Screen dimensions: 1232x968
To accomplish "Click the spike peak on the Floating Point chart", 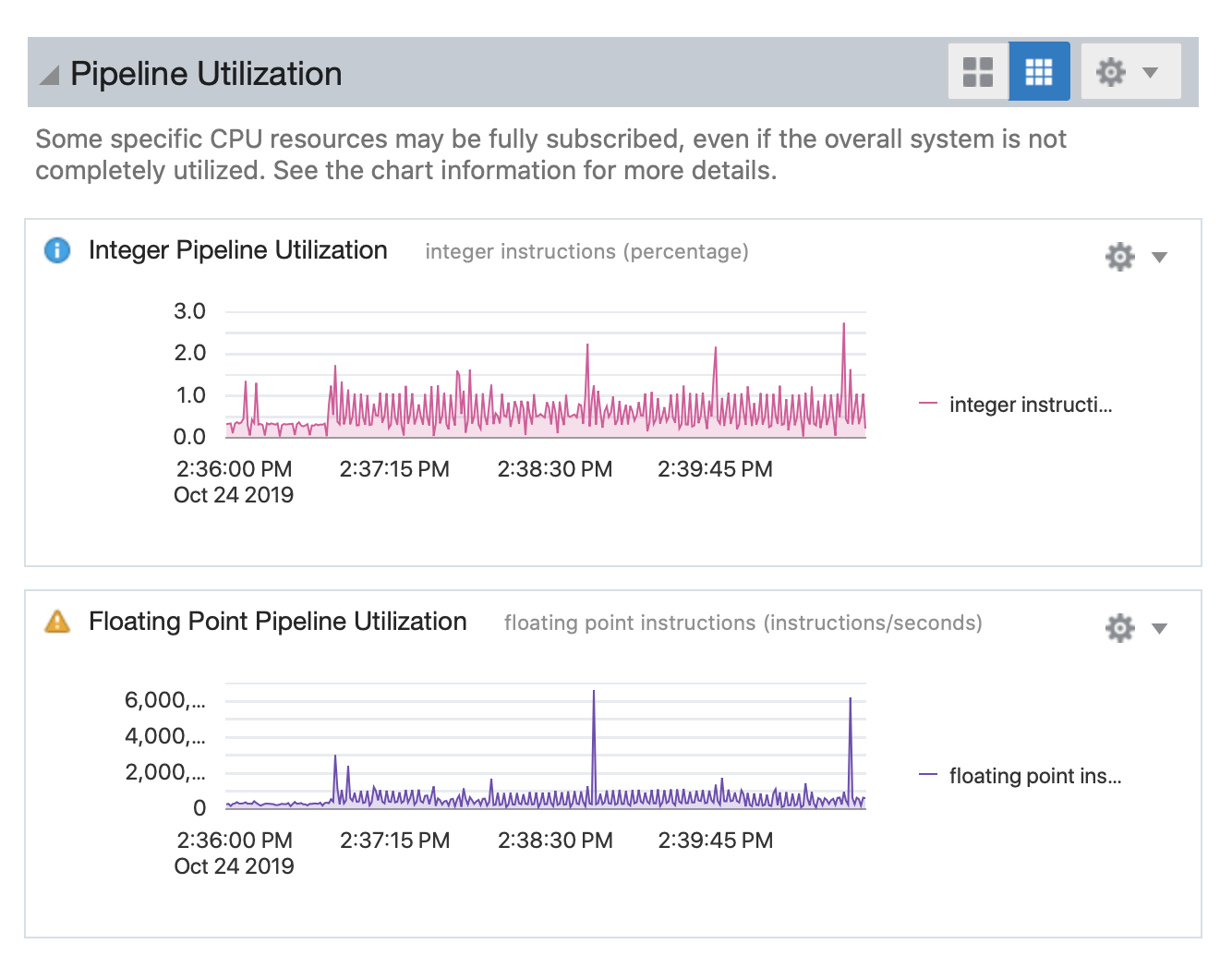I will [x=594, y=691].
